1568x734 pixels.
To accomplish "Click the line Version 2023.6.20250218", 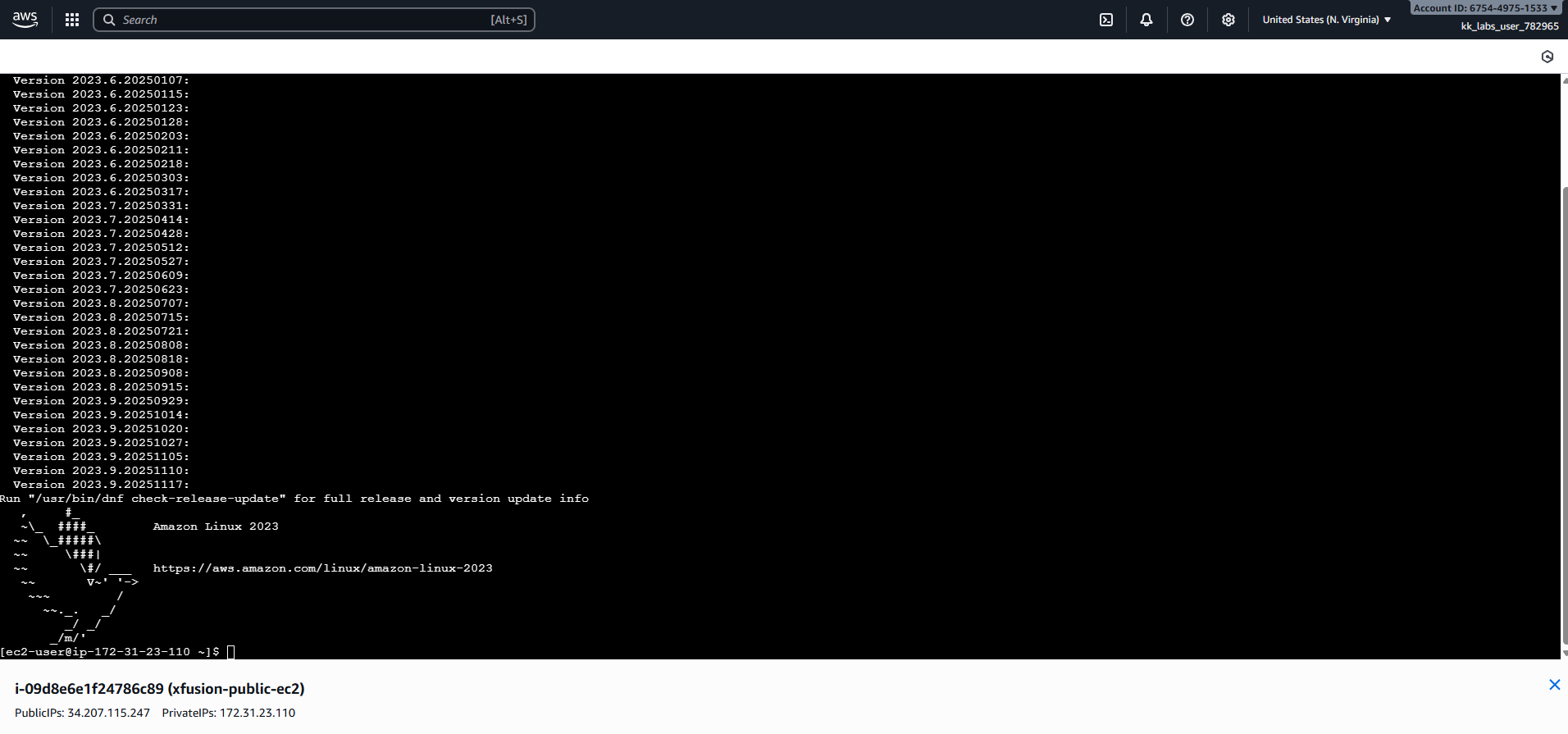I will (x=101, y=164).
